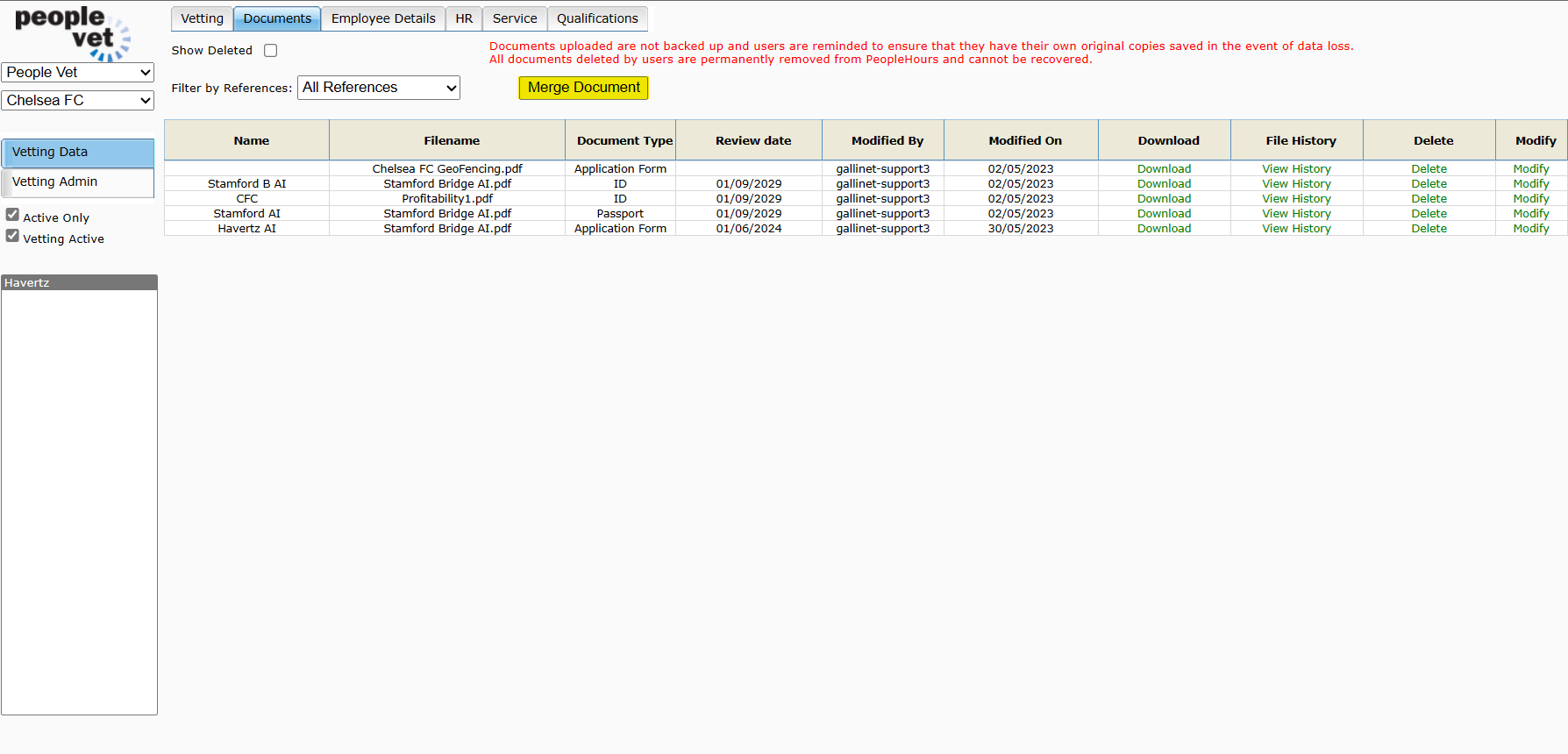Modify the Stamford B AI document
The image size is (1568, 754).
click(x=1530, y=184)
